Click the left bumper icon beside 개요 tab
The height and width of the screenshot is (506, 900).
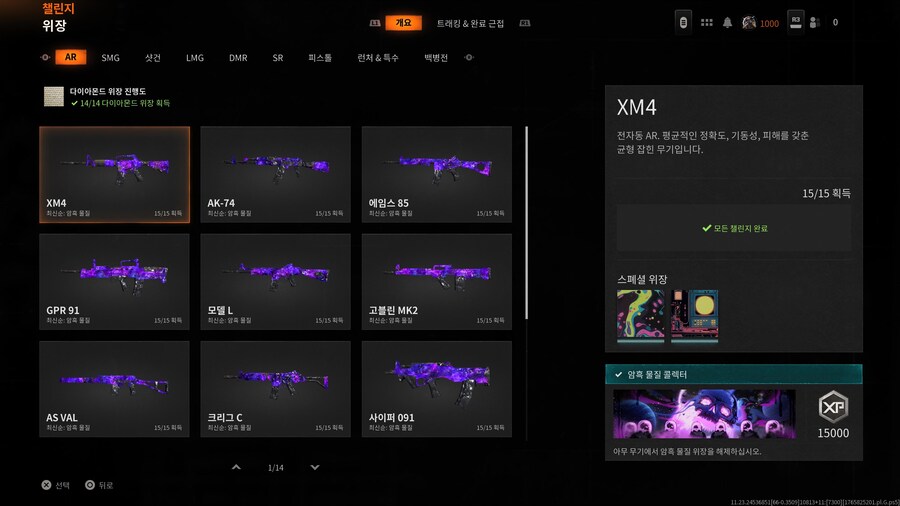(375, 23)
